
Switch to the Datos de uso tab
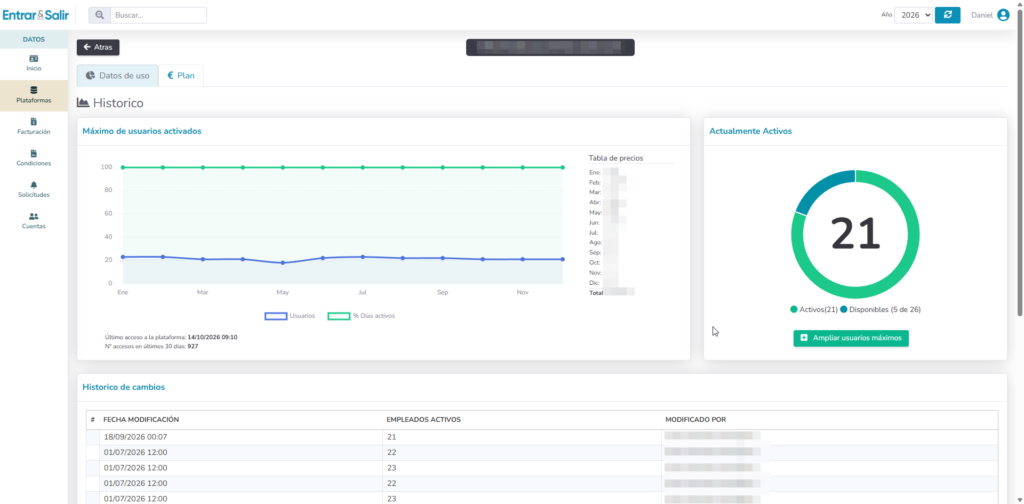[118, 76]
